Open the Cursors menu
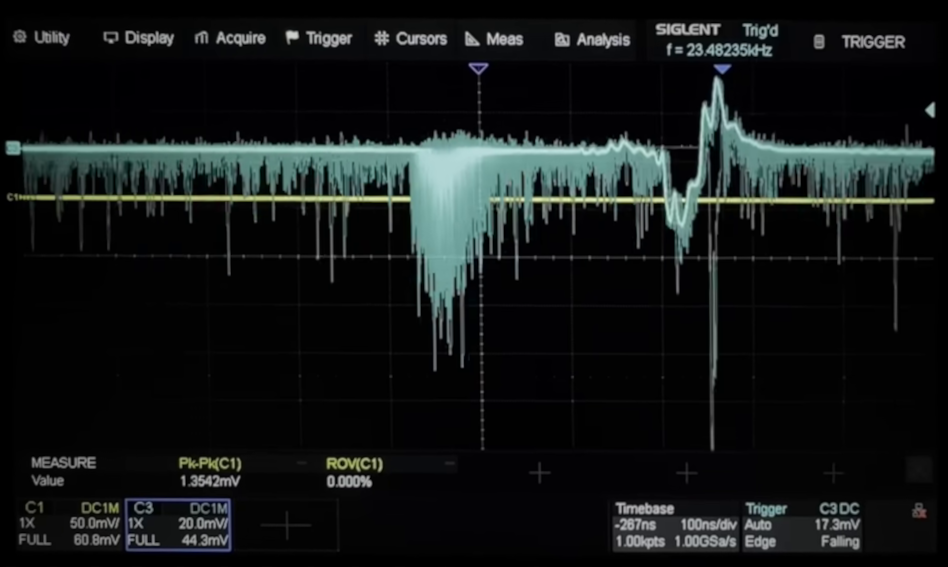This screenshot has height=567, width=948. (411, 39)
